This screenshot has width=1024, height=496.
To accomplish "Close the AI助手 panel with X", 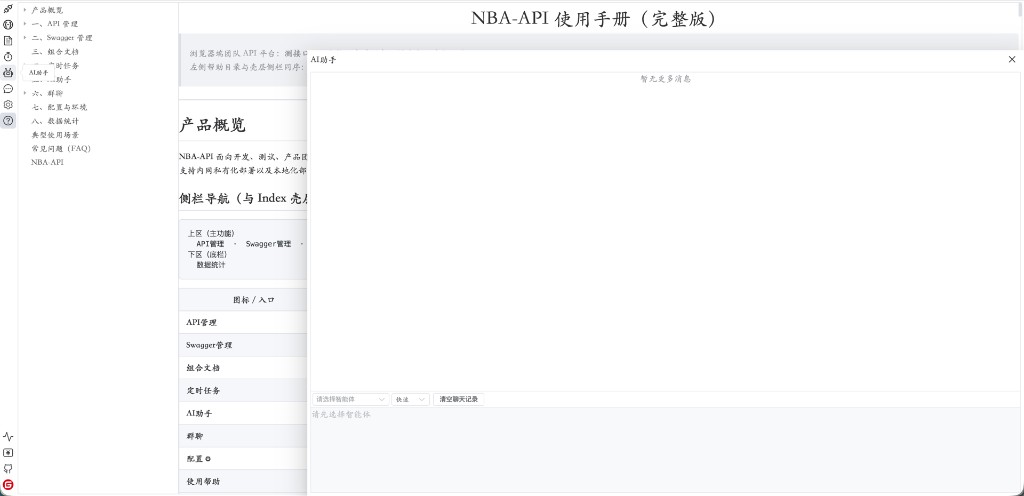I will coord(1012,59).
